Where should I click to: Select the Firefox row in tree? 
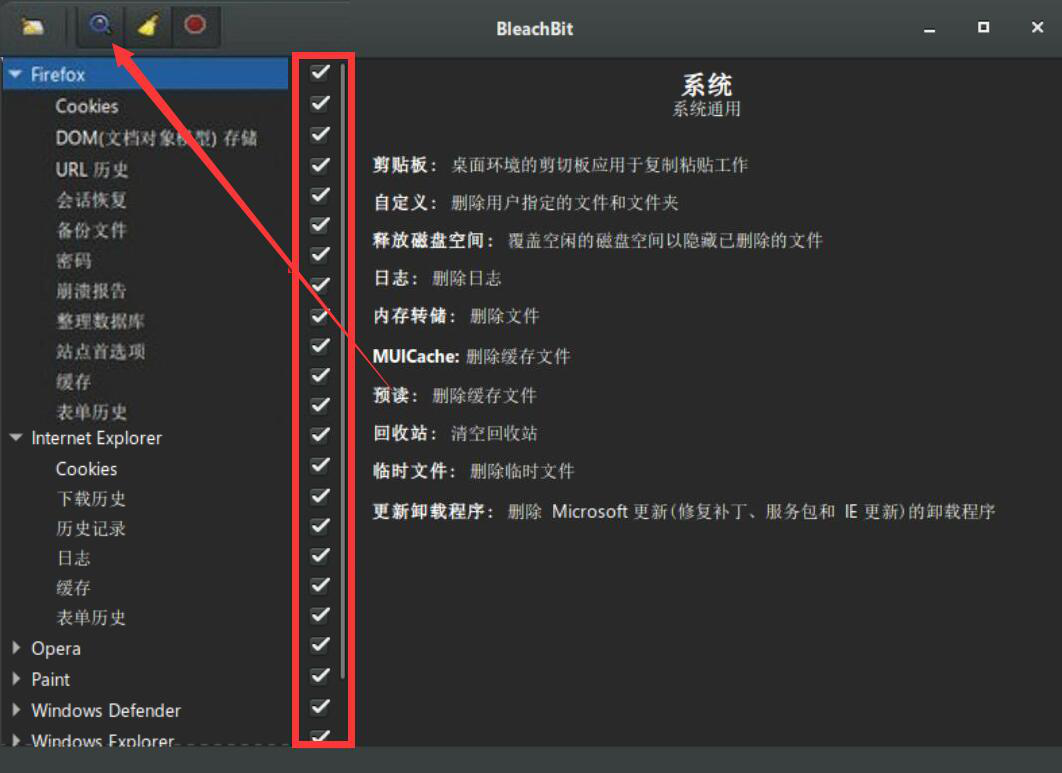pos(146,74)
